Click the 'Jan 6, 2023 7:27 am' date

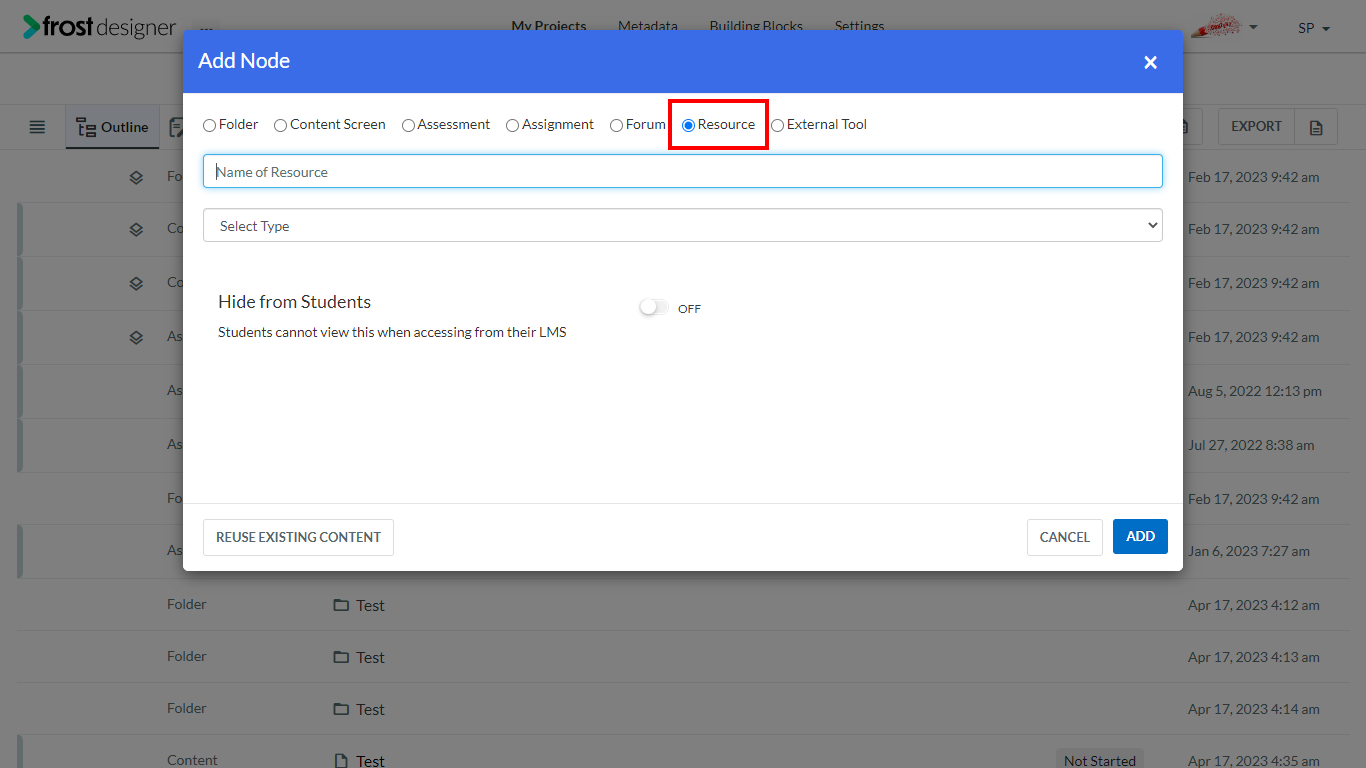point(1248,551)
